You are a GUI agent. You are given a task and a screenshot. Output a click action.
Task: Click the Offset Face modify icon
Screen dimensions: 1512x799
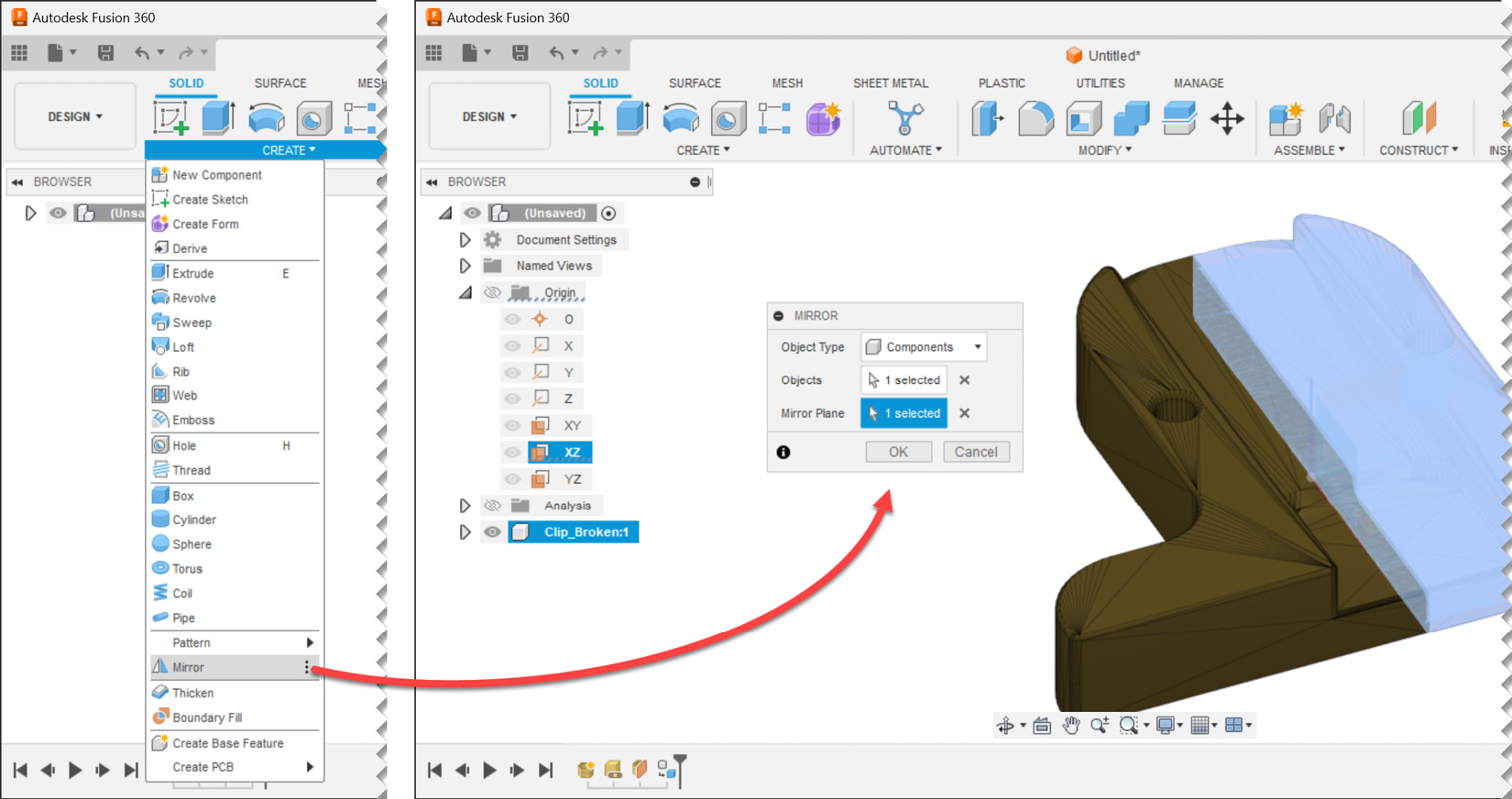[x=1178, y=118]
